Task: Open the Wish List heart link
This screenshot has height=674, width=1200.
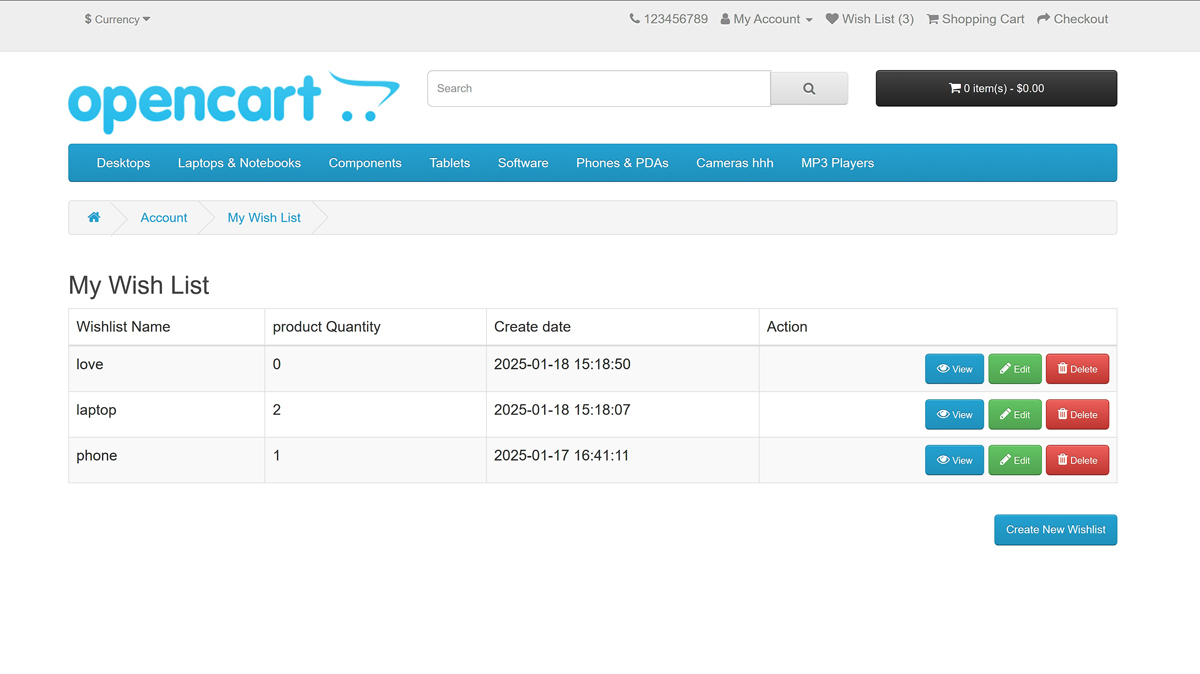Action: click(870, 19)
